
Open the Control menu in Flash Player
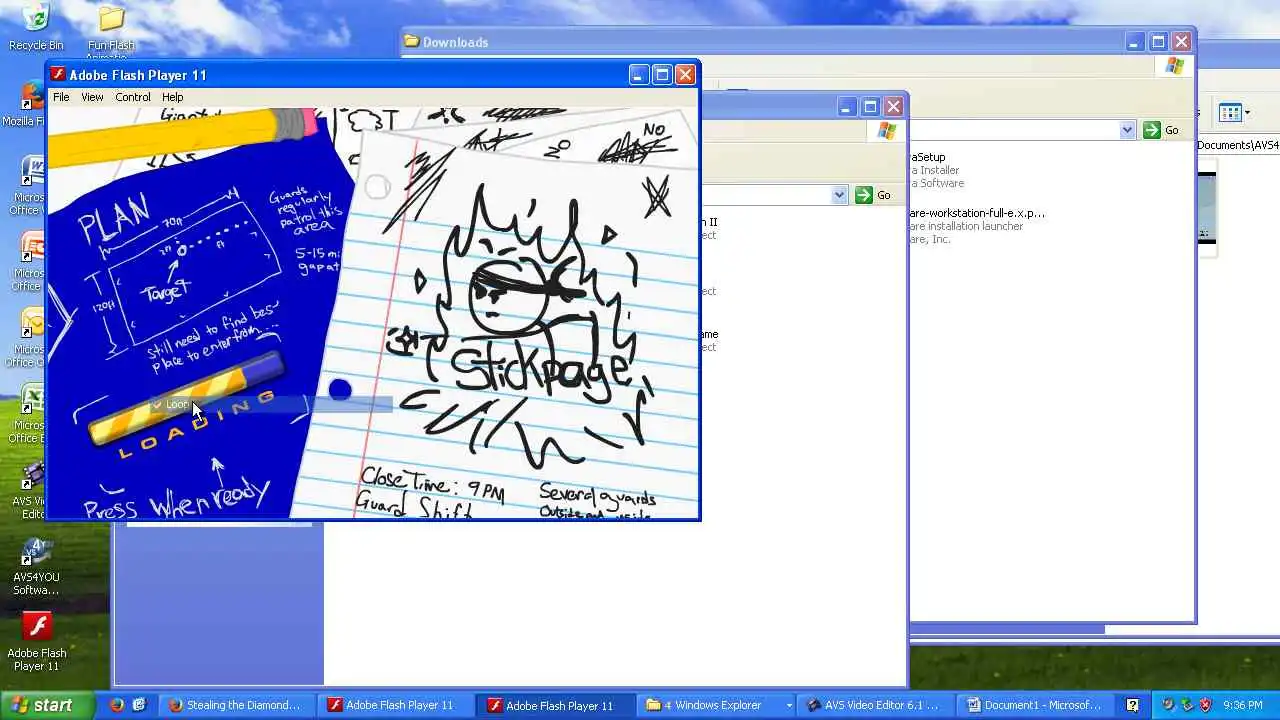click(x=133, y=97)
